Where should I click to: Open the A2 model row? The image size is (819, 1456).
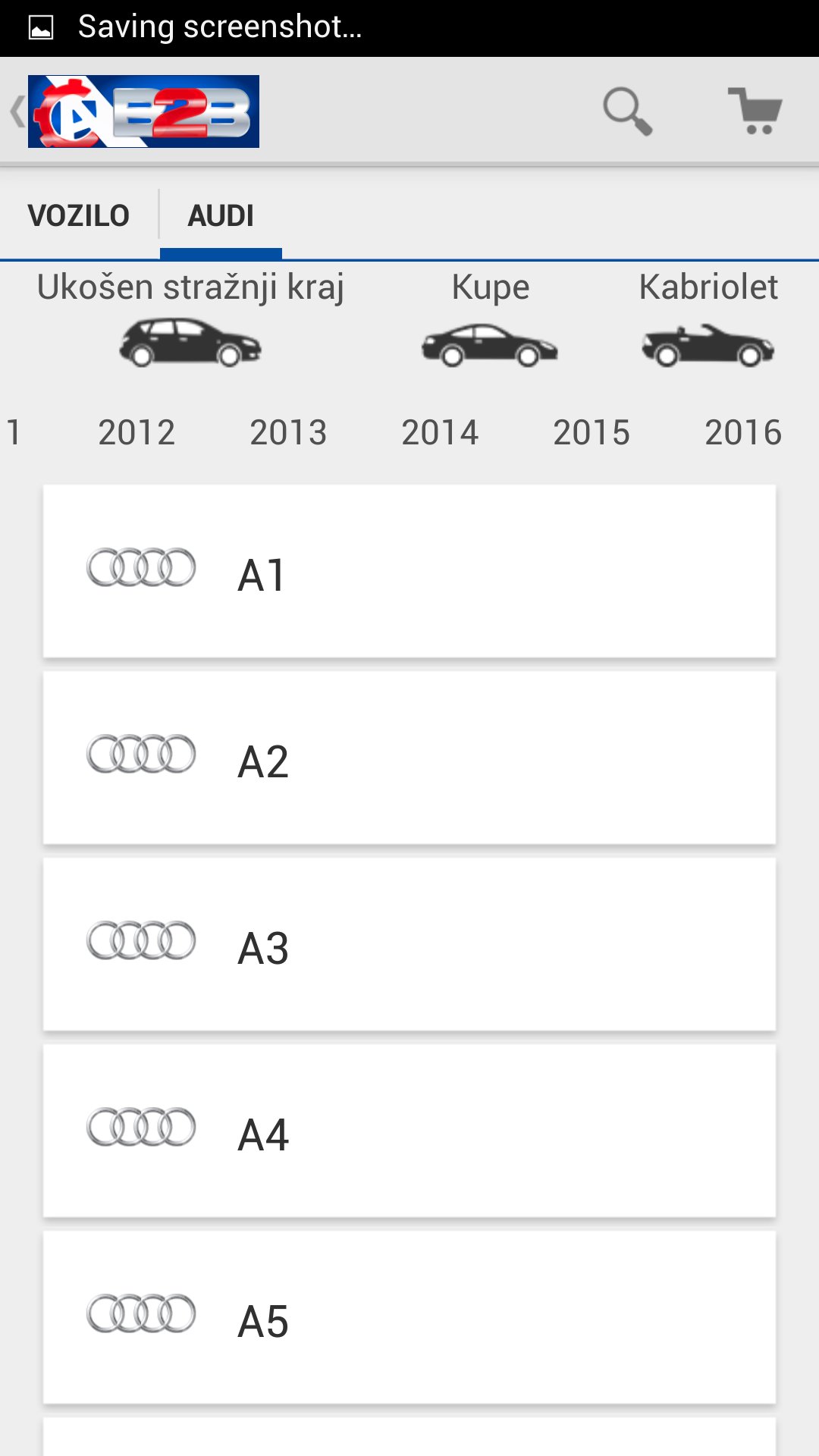(409, 758)
